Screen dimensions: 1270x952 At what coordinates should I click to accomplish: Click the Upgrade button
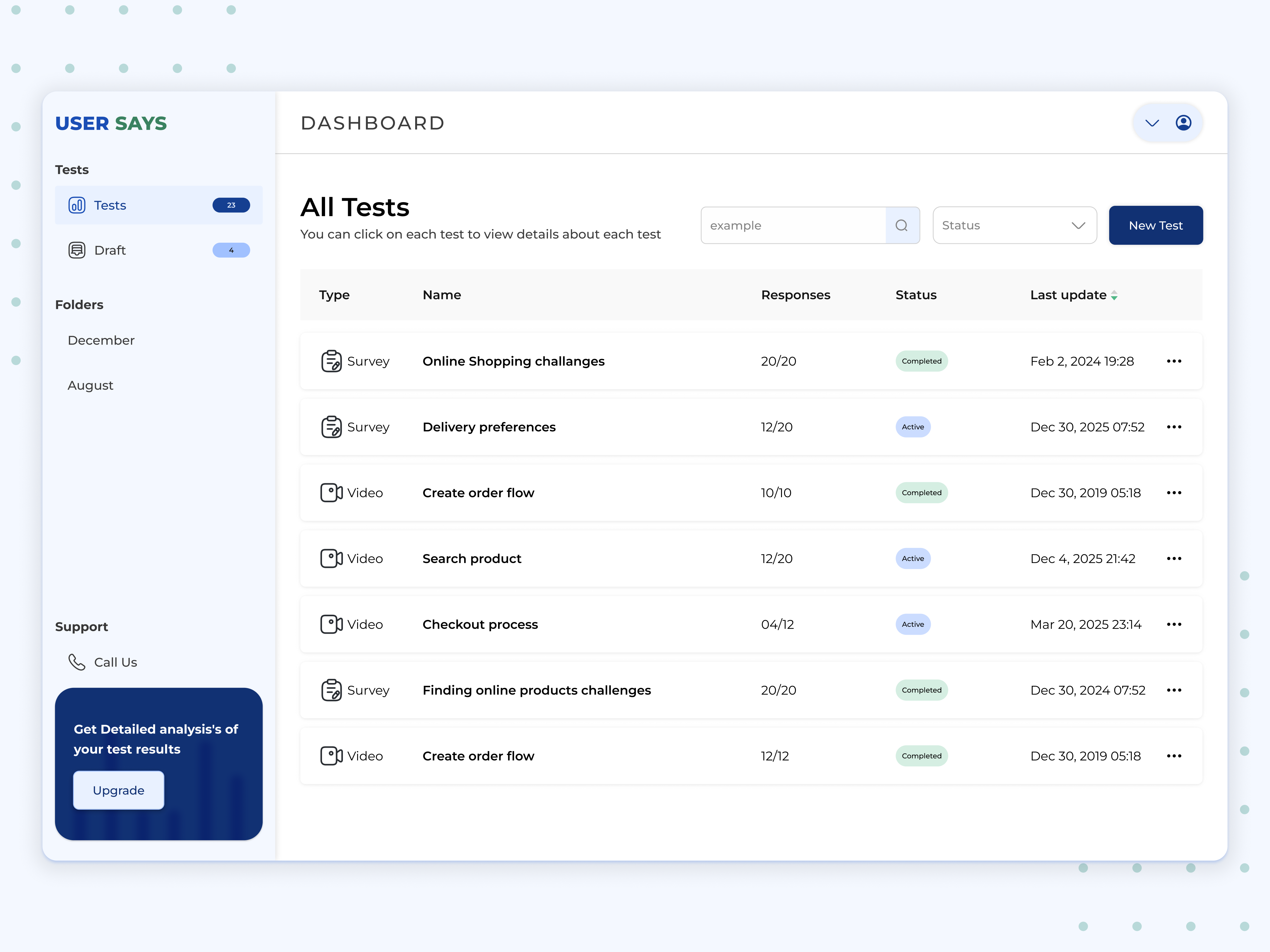pyautogui.click(x=118, y=790)
